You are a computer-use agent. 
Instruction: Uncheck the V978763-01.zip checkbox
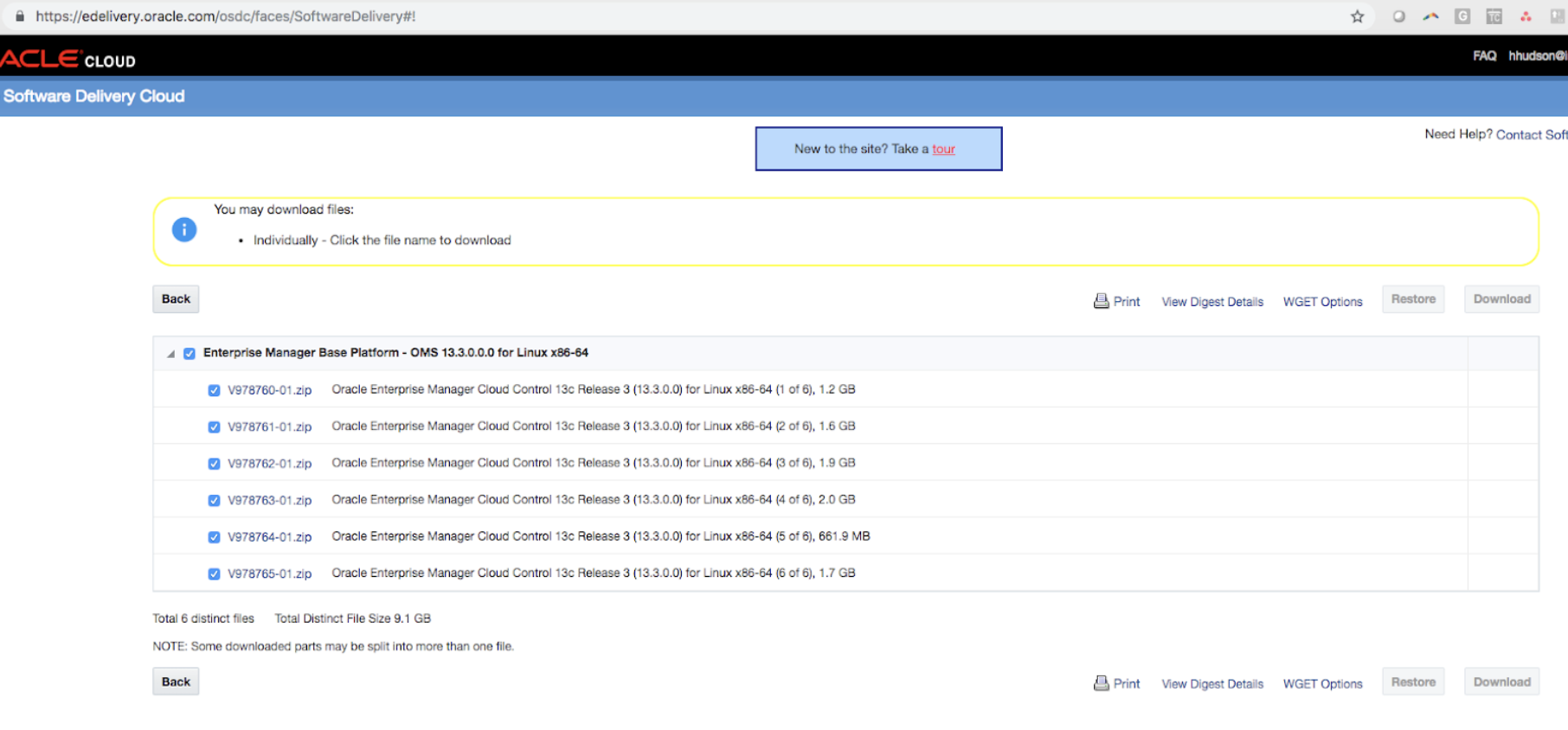click(x=214, y=500)
